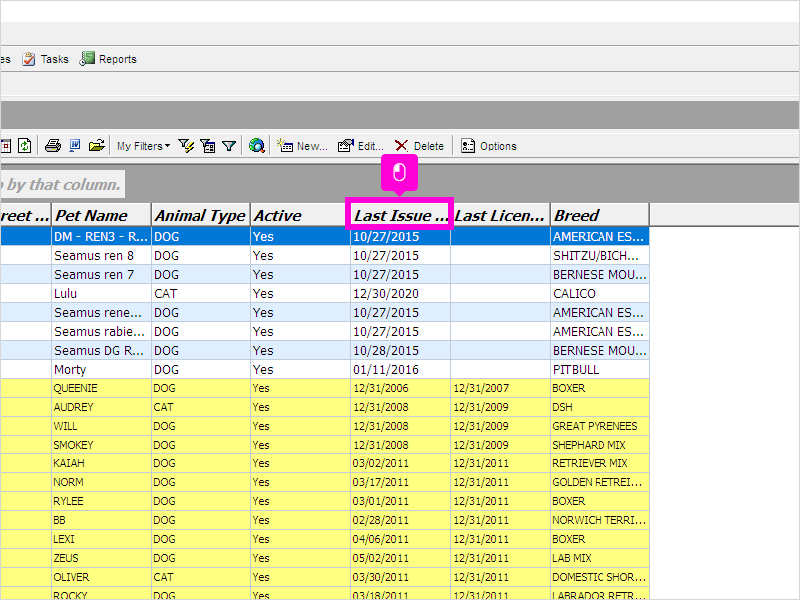Screen dimensions: 800x600
Task: Click the CALICO breed cell
Action: click(x=599, y=294)
